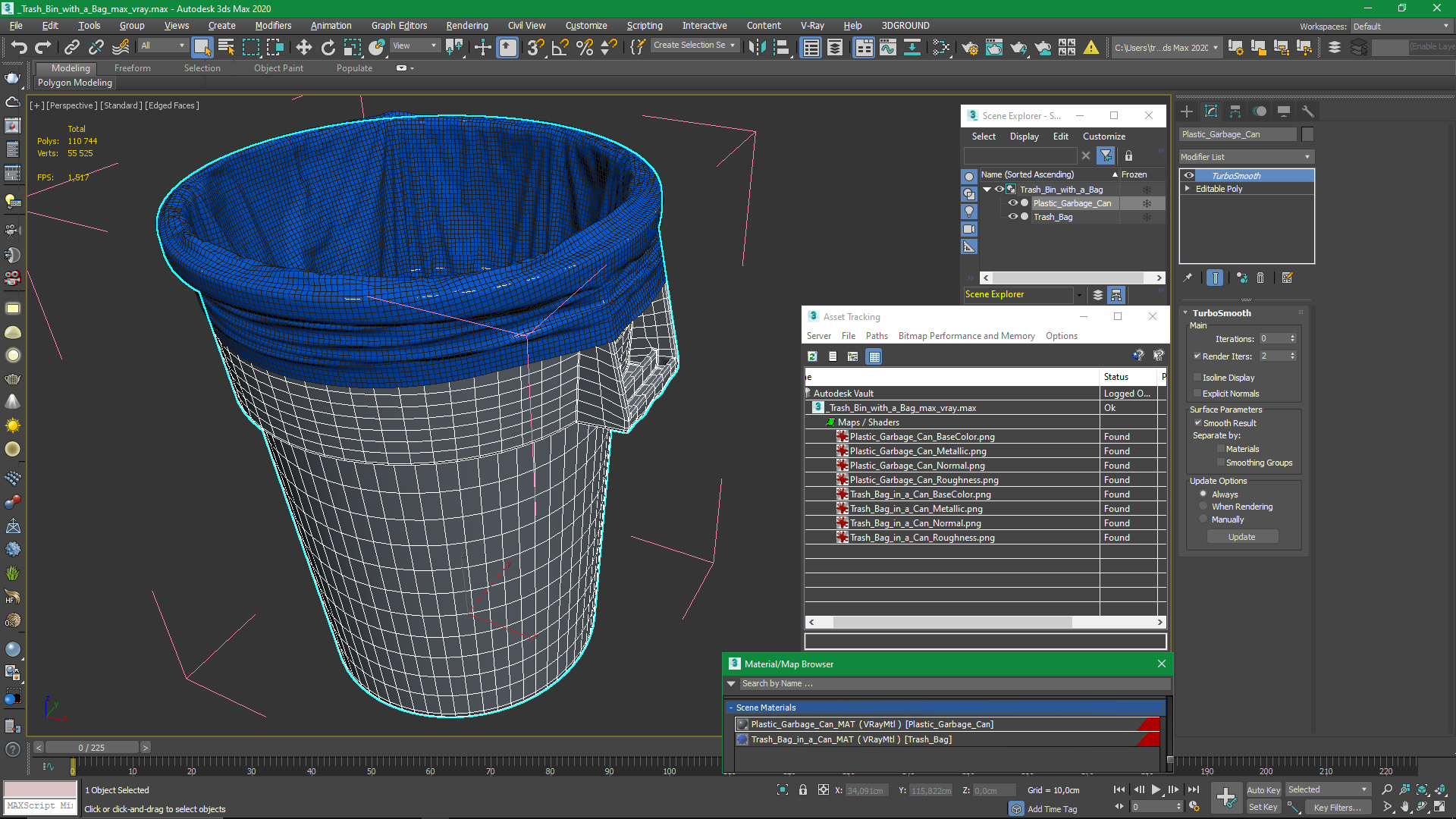1456x819 pixels.
Task: Toggle TurboSmooth modifier eye visibility
Action: click(1189, 175)
